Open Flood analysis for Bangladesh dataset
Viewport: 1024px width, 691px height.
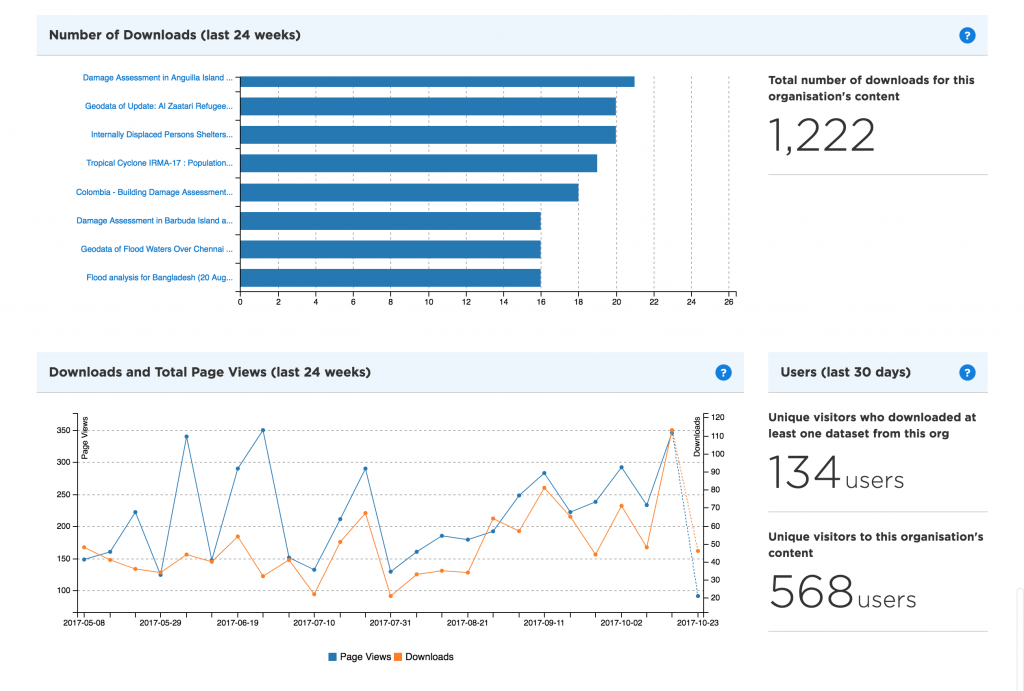(x=159, y=277)
